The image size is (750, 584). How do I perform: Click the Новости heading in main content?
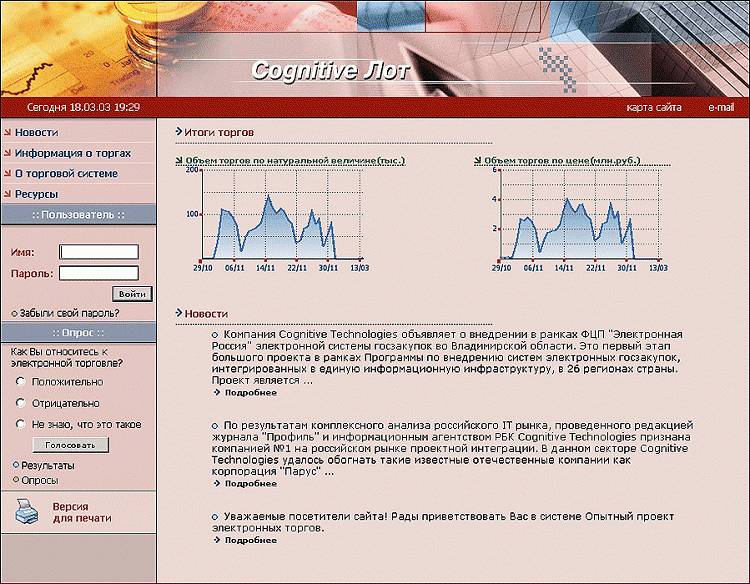(x=206, y=314)
